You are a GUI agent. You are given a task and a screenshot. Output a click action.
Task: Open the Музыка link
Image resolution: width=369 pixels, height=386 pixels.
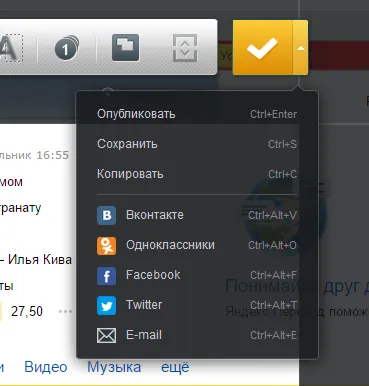[114, 367]
